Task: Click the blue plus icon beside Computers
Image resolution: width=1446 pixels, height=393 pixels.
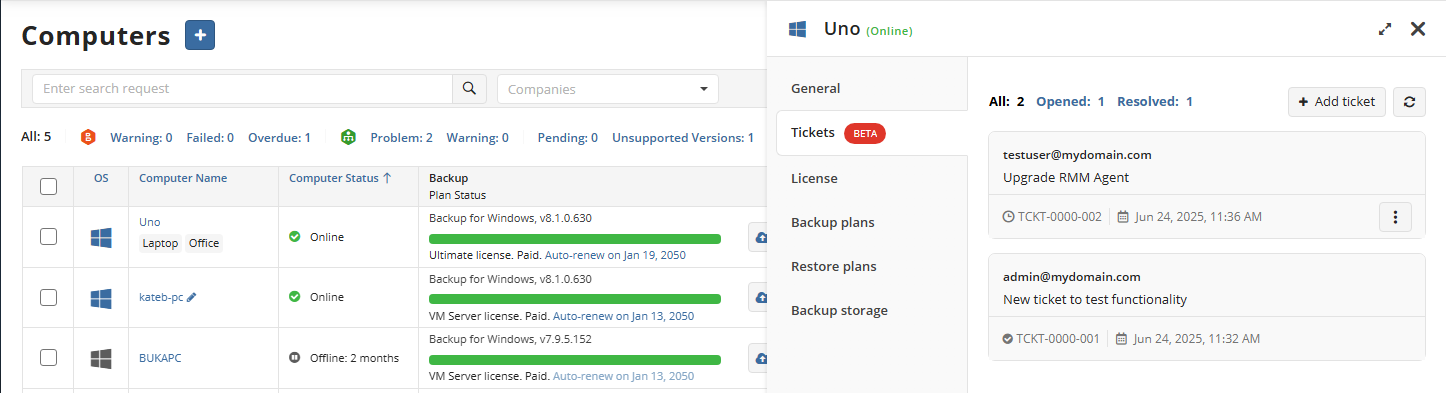Action: 200,35
